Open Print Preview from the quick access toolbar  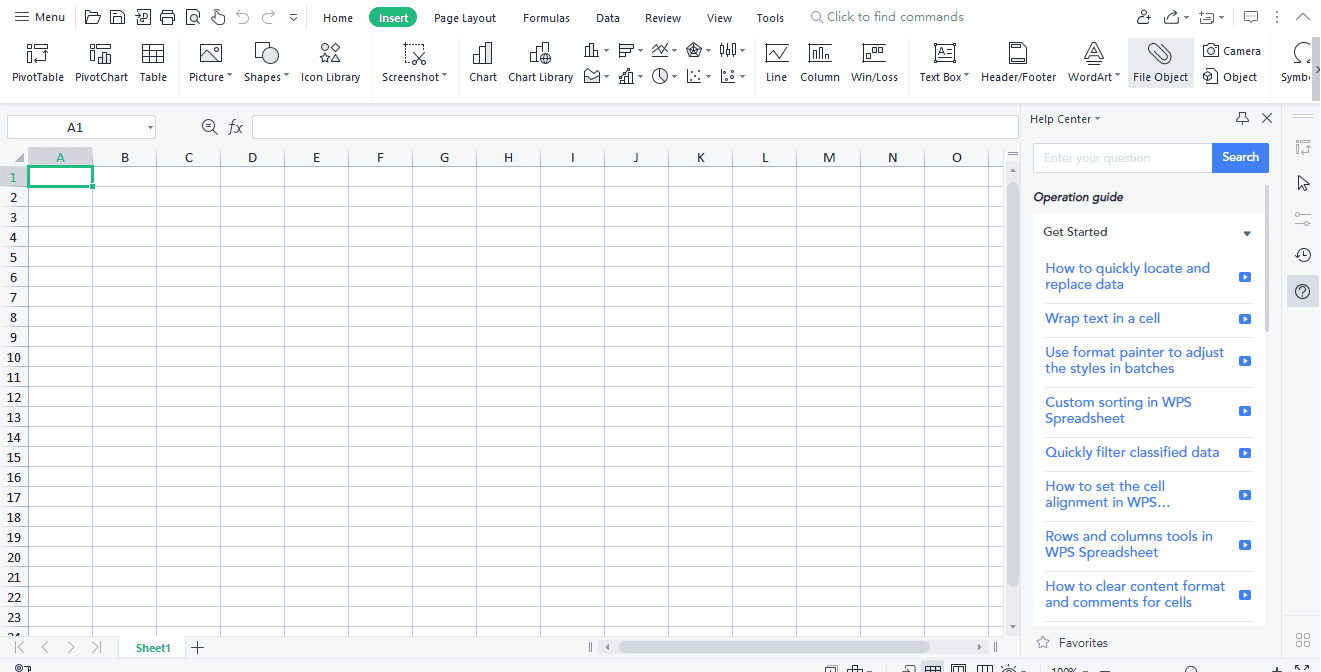192,17
